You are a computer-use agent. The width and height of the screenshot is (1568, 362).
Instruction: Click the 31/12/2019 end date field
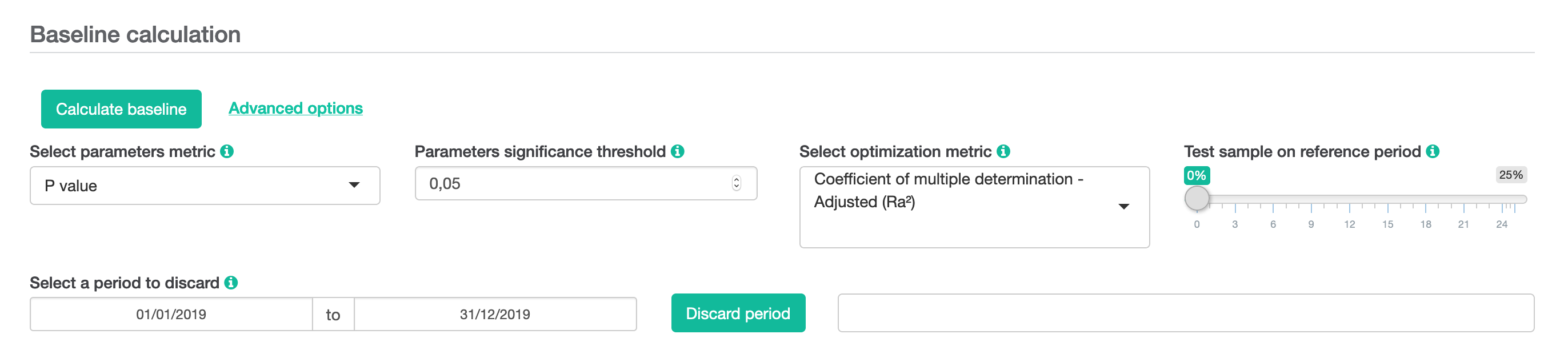pos(495,313)
